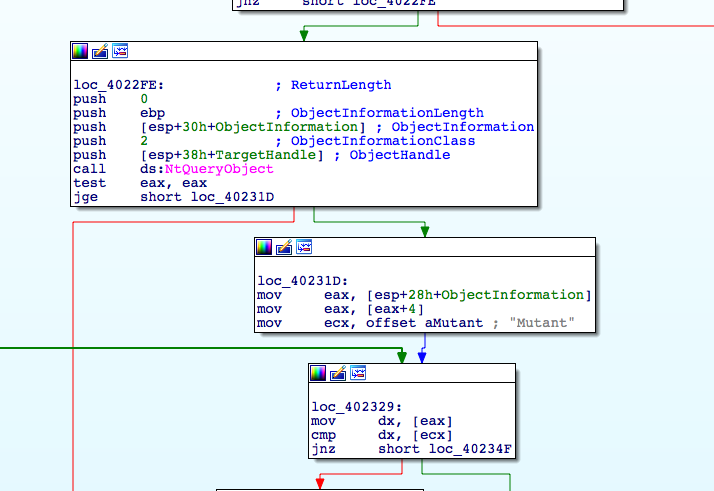The image size is (714, 491).
Task: Click the group nodes icon on the loc_402329 block
Action: [358, 373]
